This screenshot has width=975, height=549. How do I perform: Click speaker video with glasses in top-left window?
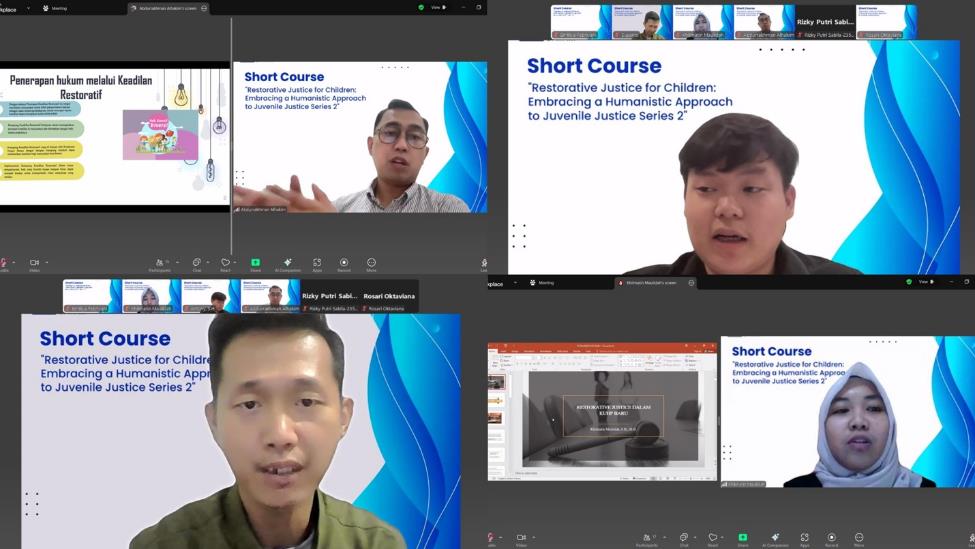pyautogui.click(x=360, y=137)
